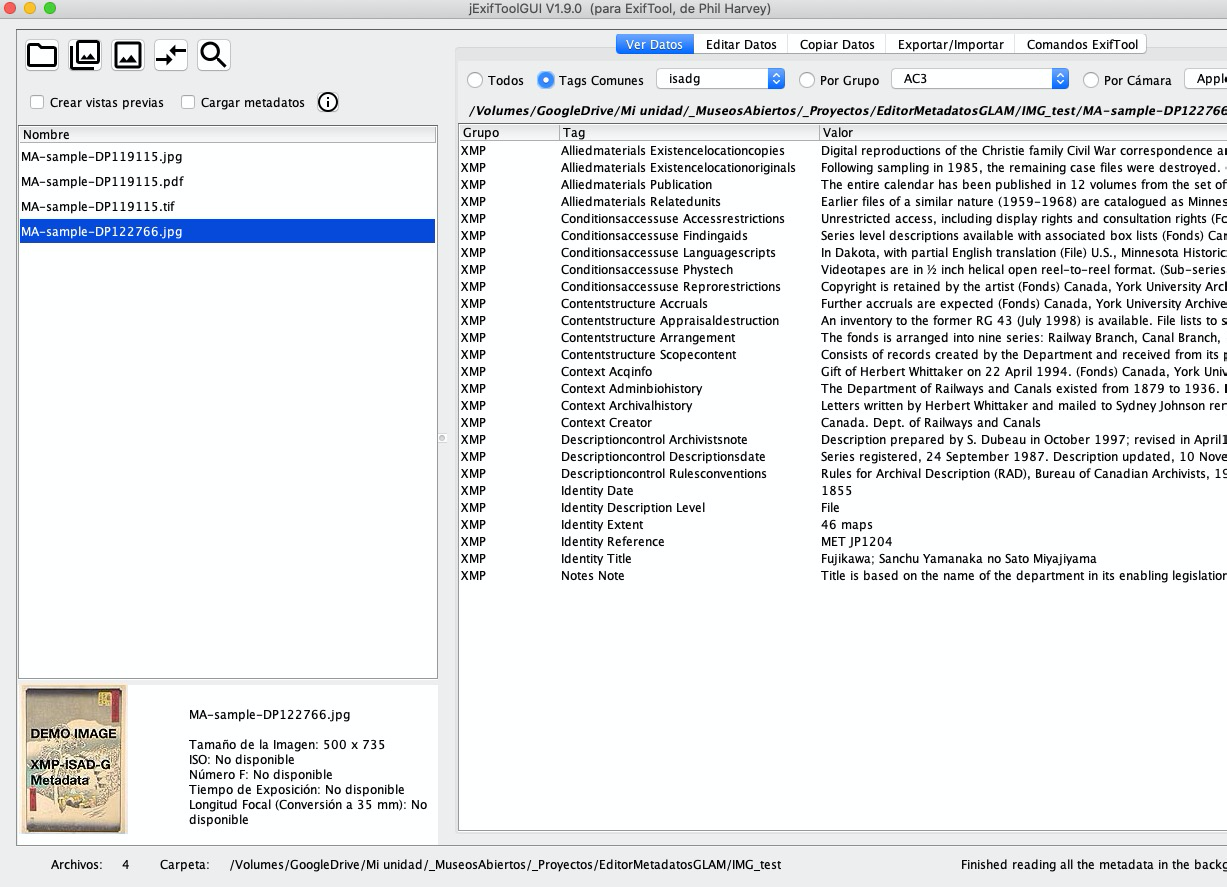Screen dimensions: 1227x887
Task: Open the Exportar/Importar tab
Action: coord(950,44)
